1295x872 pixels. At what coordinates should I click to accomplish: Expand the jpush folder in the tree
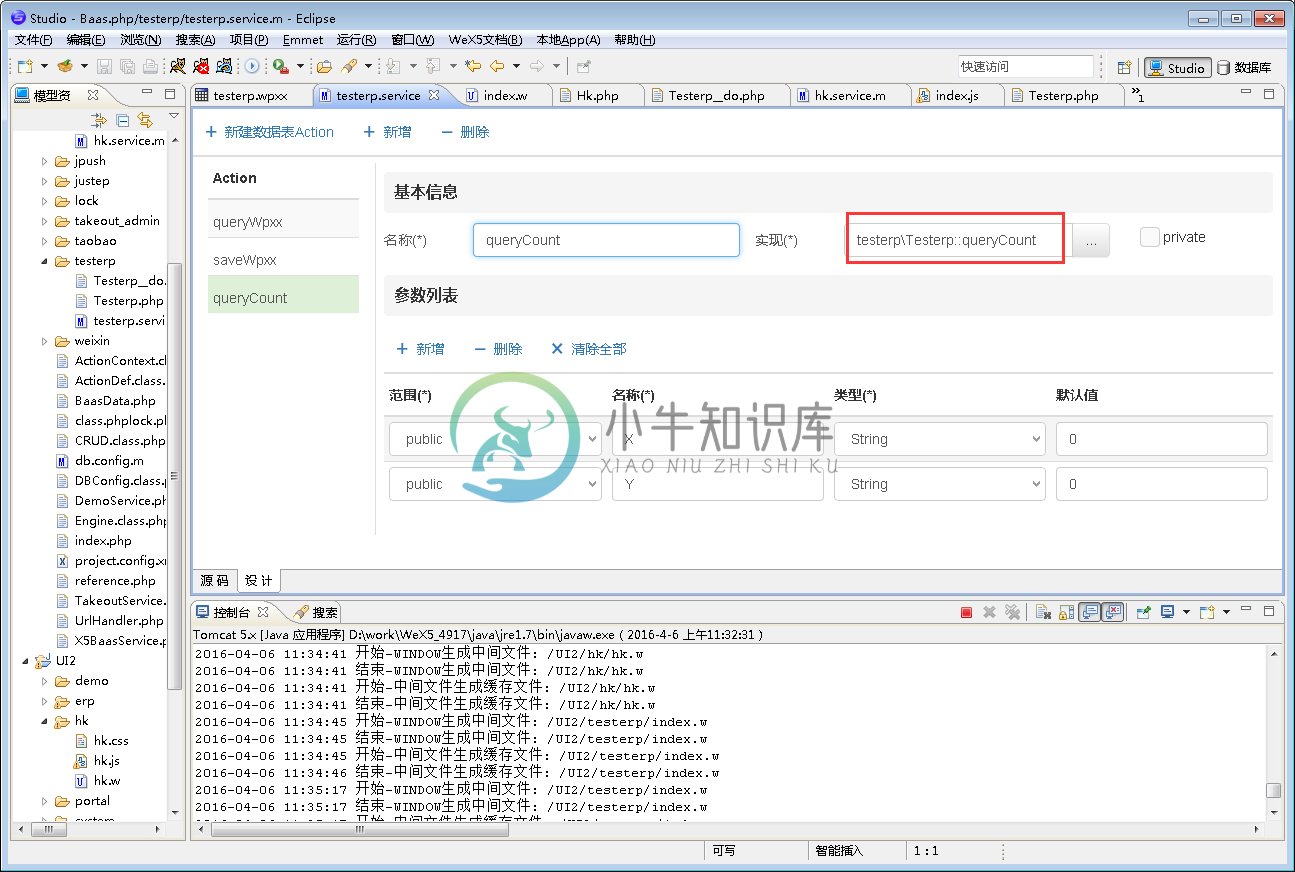click(45, 161)
